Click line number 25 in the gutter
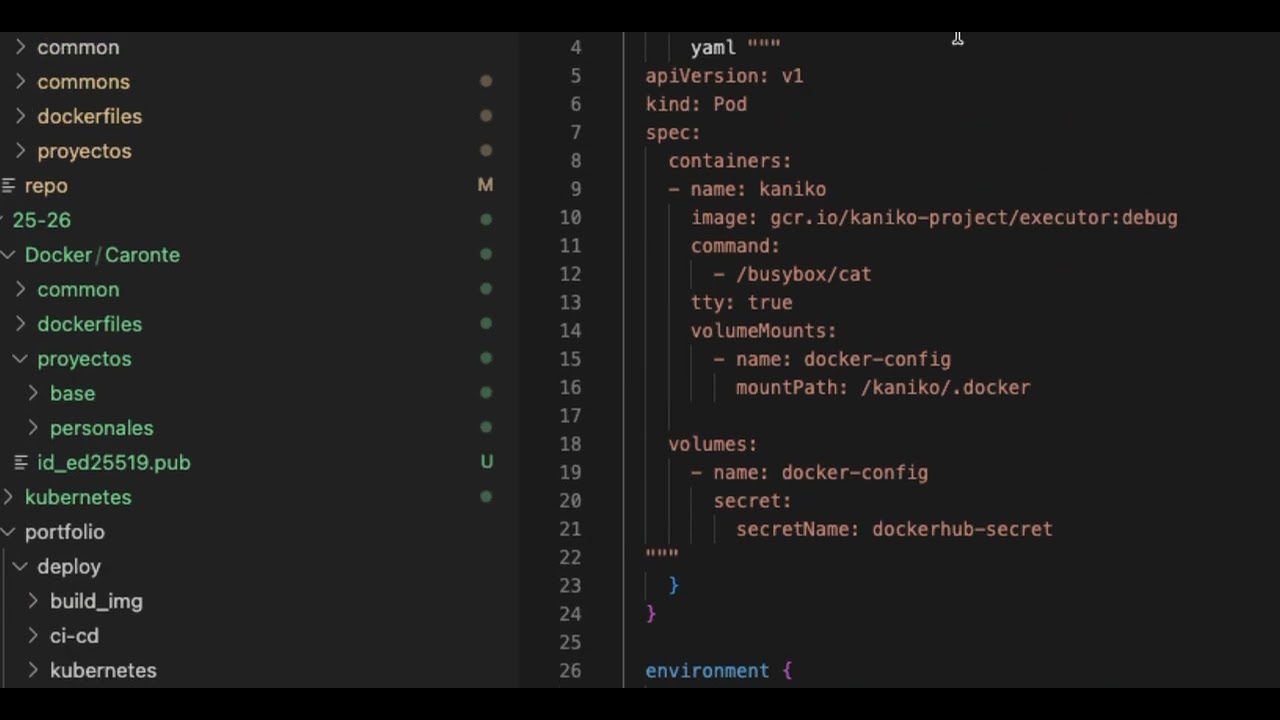The height and width of the screenshot is (720, 1280). click(x=570, y=642)
